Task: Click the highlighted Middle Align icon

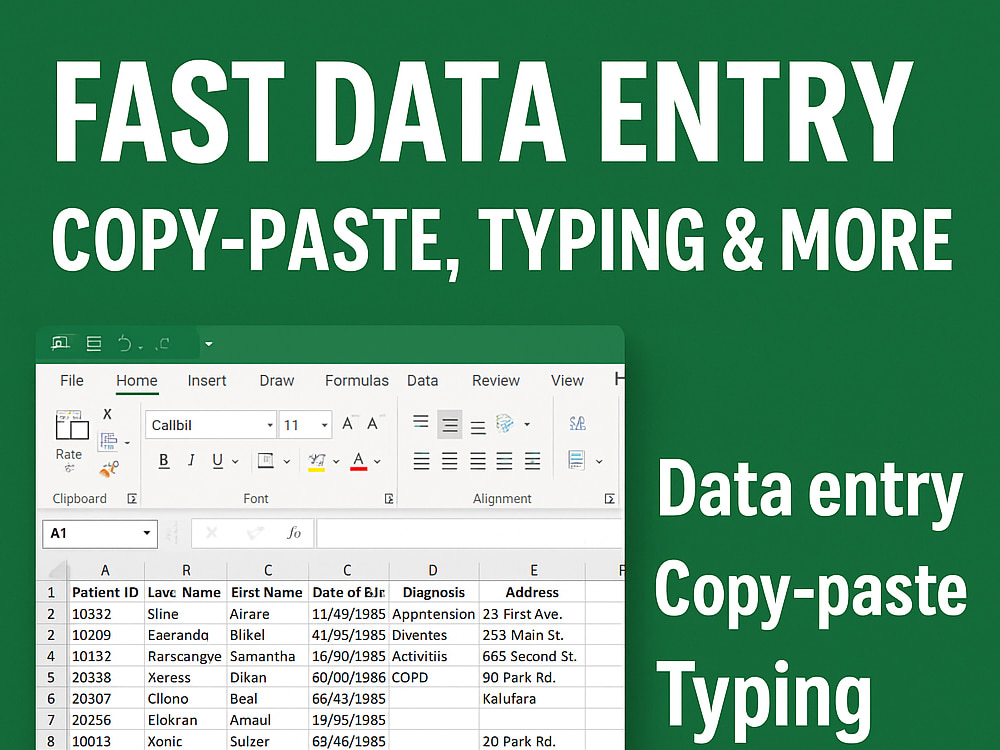Action: point(450,425)
